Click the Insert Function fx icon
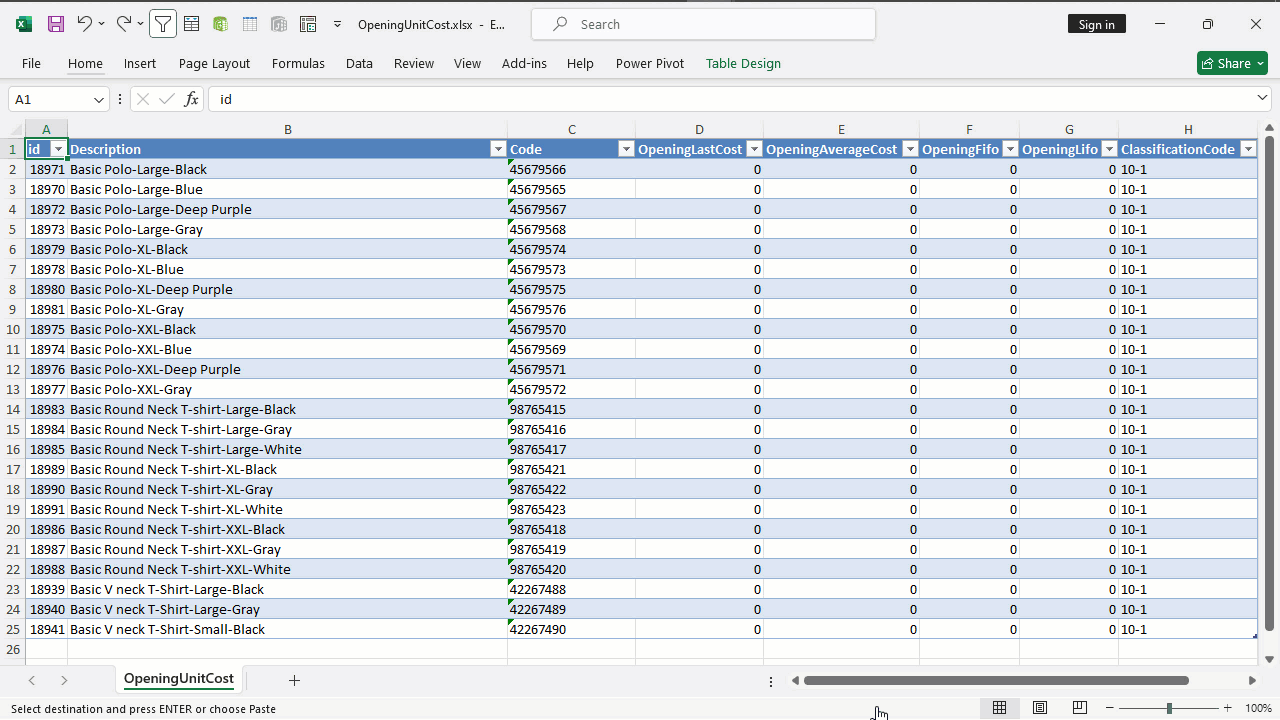This screenshot has height=720, width=1280. point(192,99)
